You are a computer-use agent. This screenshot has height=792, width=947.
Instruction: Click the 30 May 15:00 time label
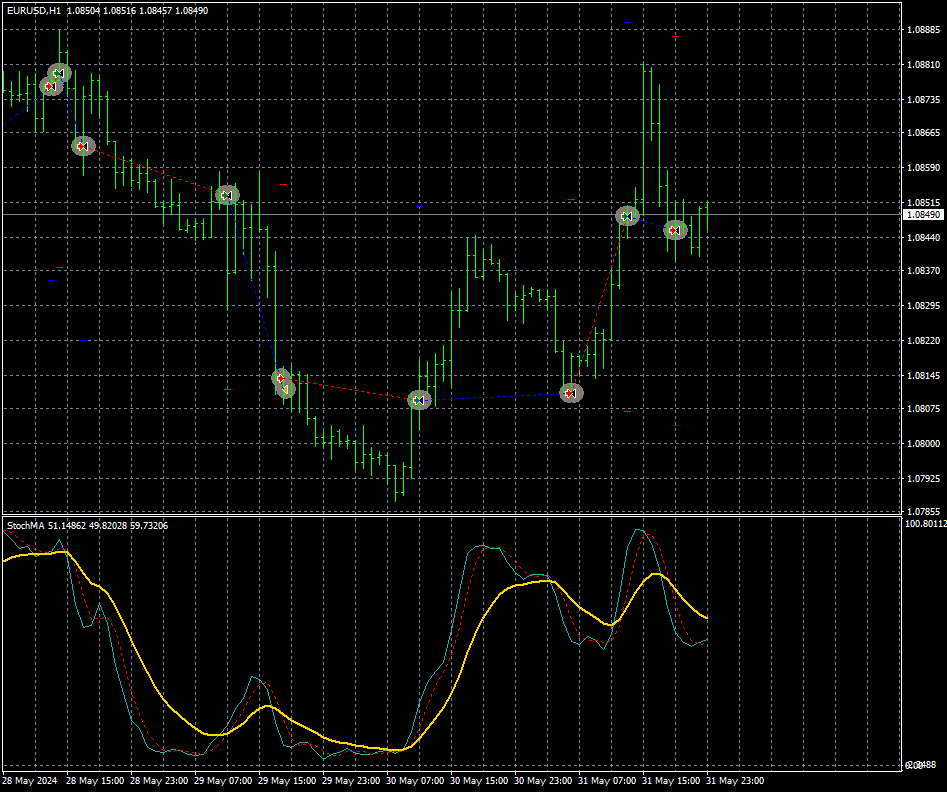point(479,781)
